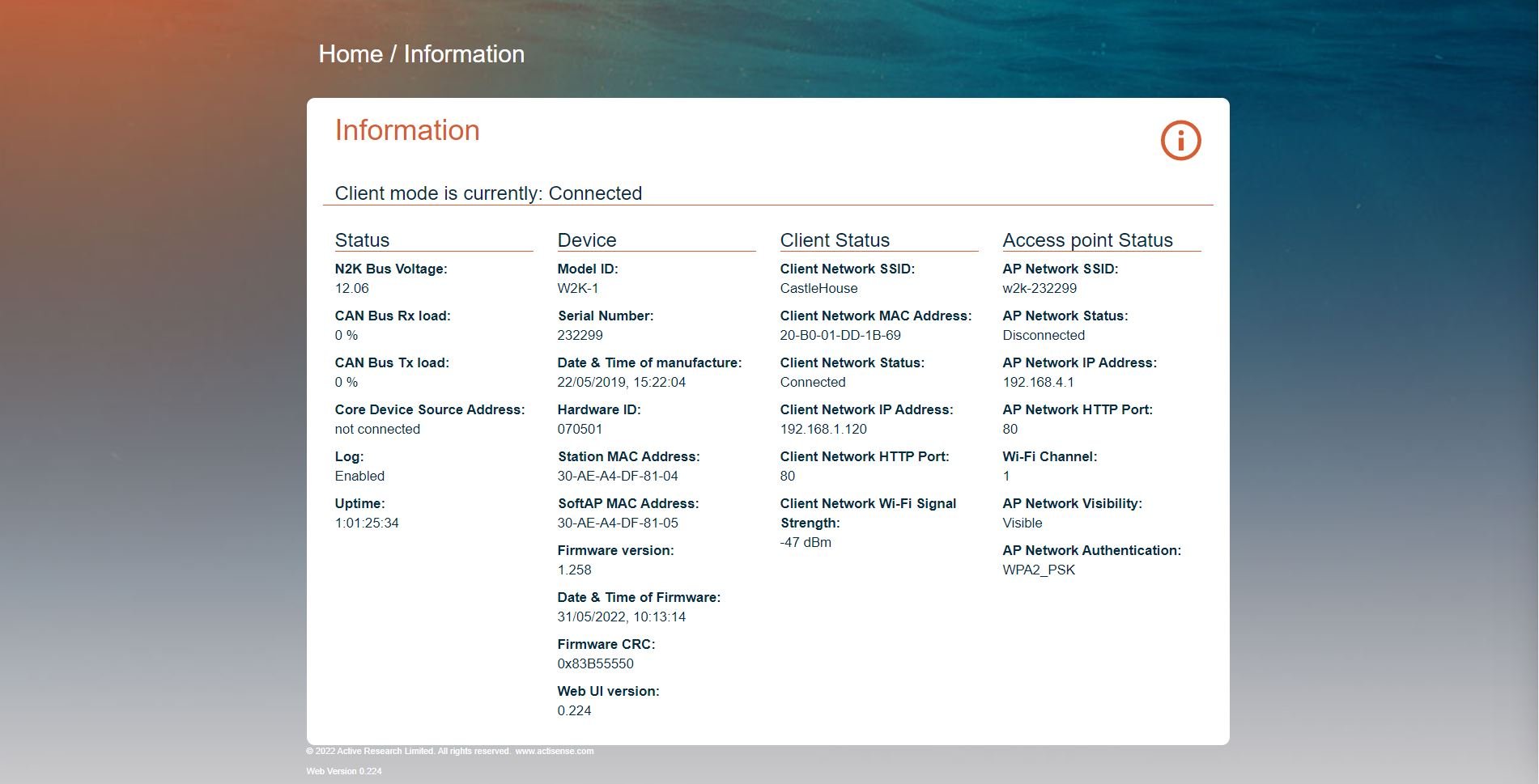Click the Information breadcrumb item

click(x=464, y=54)
